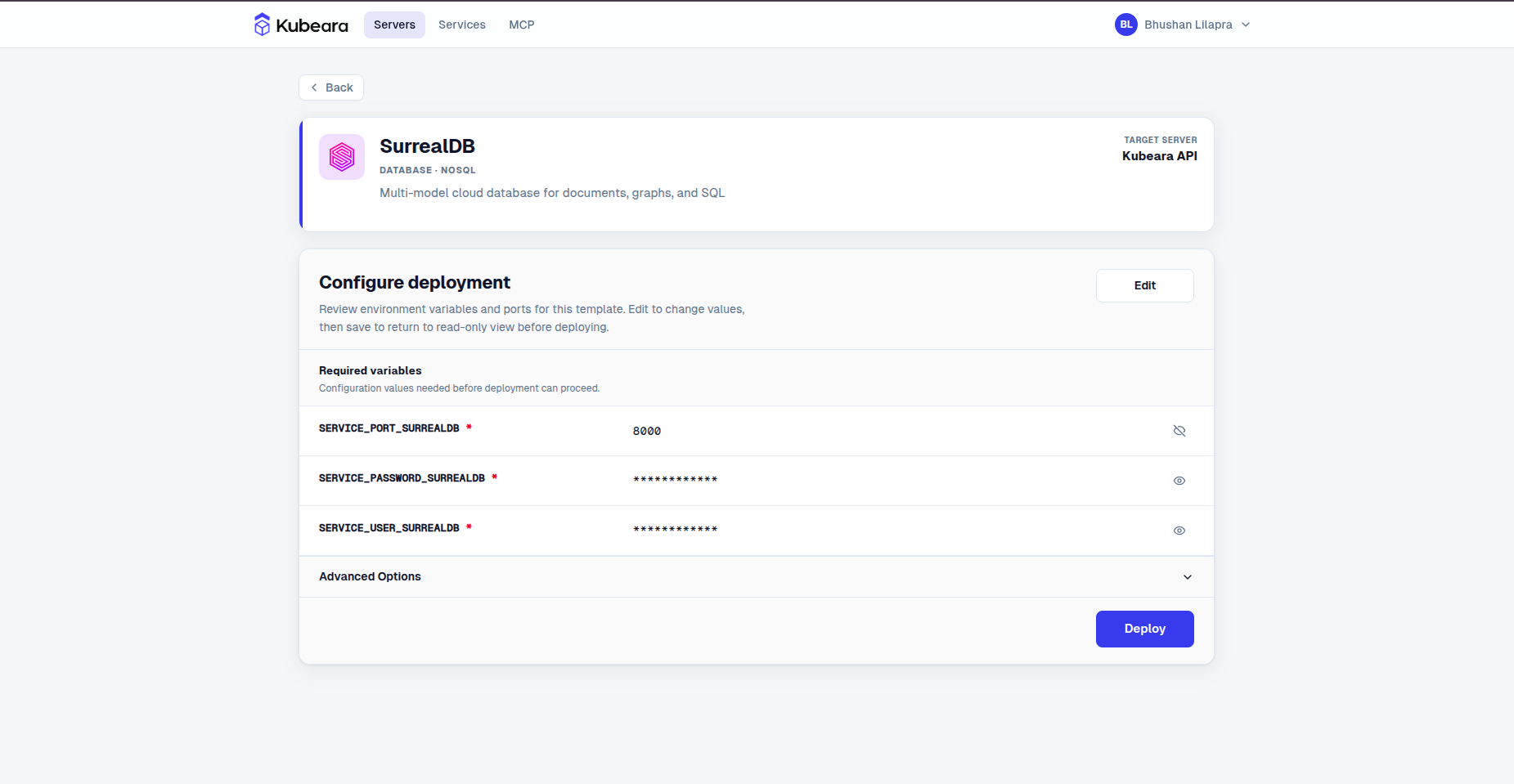This screenshot has width=1514, height=784.
Task: Toggle visibility of SERVICE_PORT_SURREALDB value
Action: [x=1179, y=431]
